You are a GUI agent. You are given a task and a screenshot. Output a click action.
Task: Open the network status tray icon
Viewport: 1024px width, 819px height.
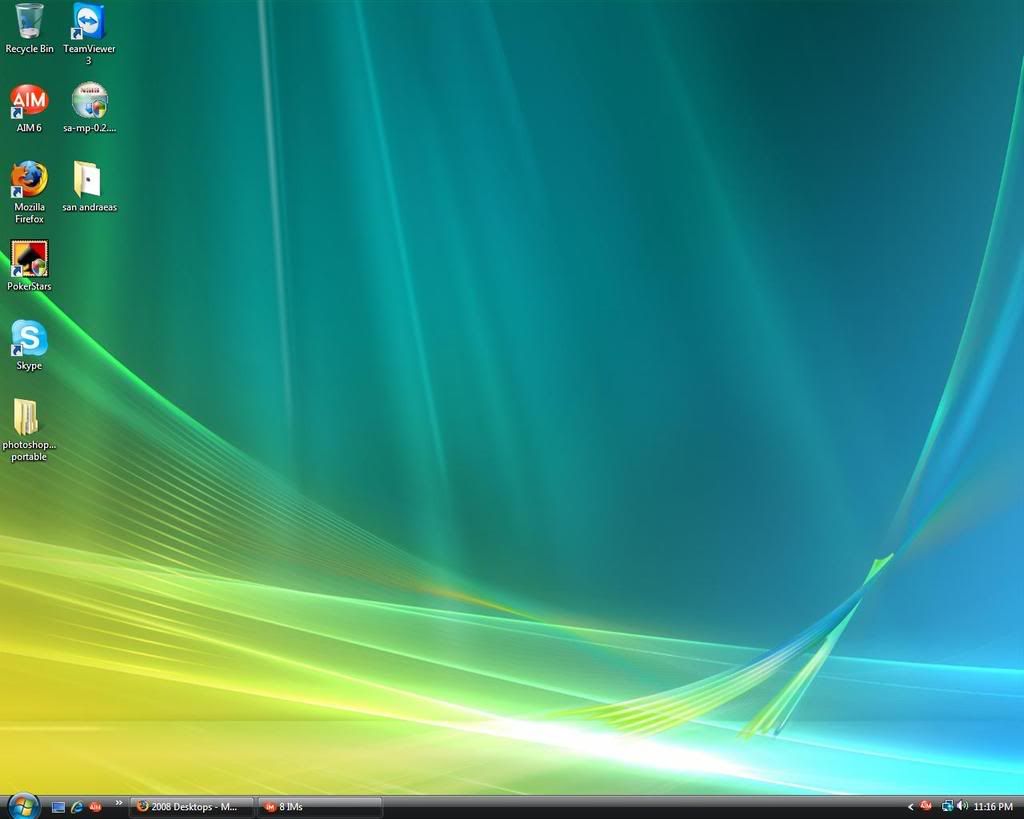946,806
